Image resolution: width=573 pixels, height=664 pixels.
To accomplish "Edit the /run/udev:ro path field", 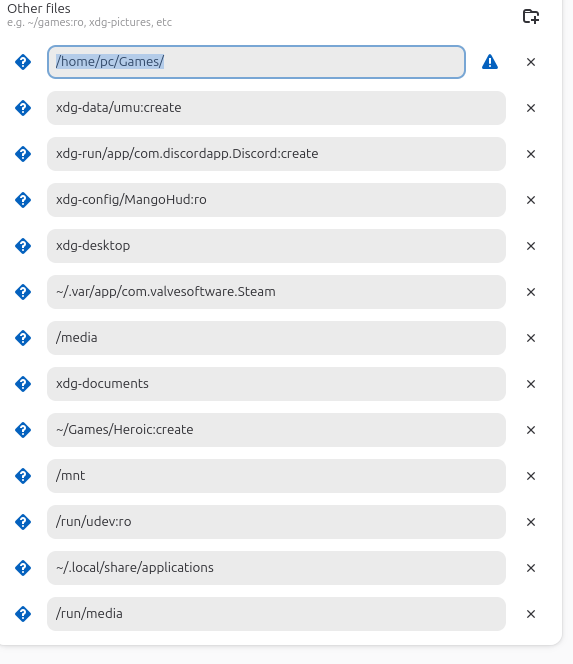I will point(276,522).
